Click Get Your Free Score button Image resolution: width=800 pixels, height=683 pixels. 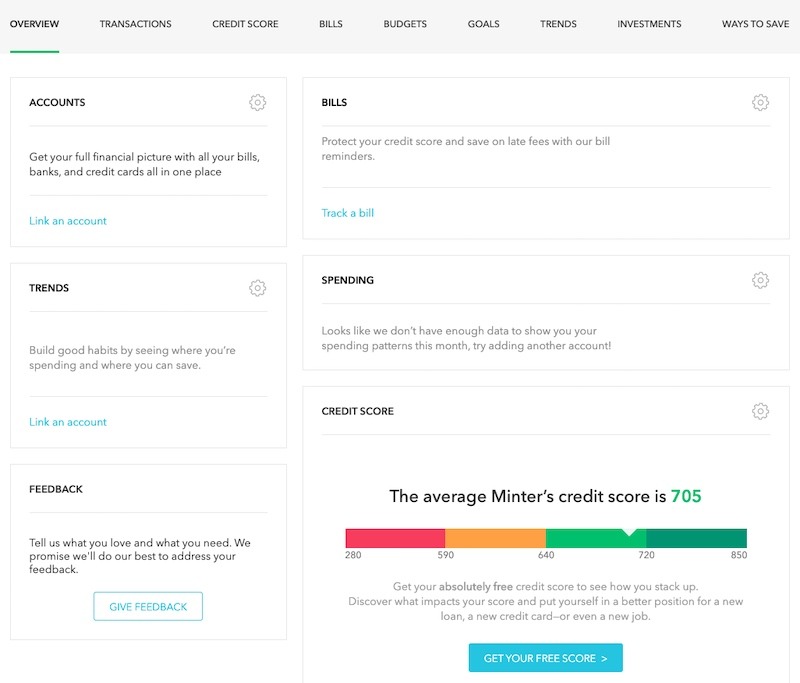pos(548,659)
